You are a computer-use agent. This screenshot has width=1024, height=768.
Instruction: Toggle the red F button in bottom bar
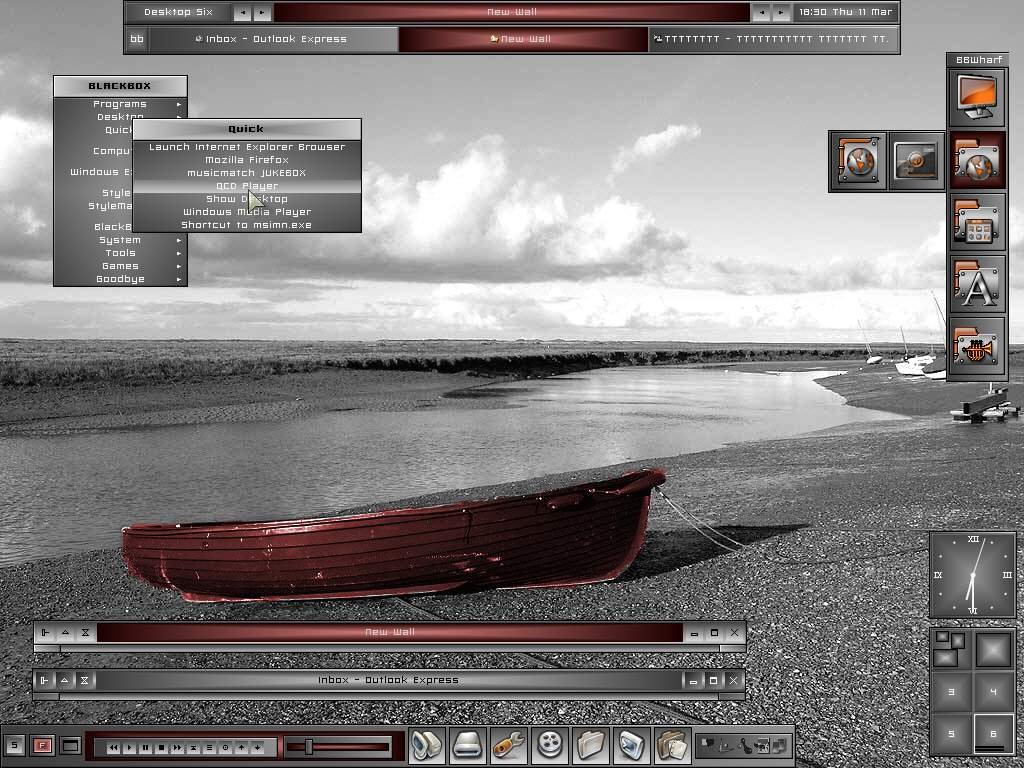(x=42, y=745)
